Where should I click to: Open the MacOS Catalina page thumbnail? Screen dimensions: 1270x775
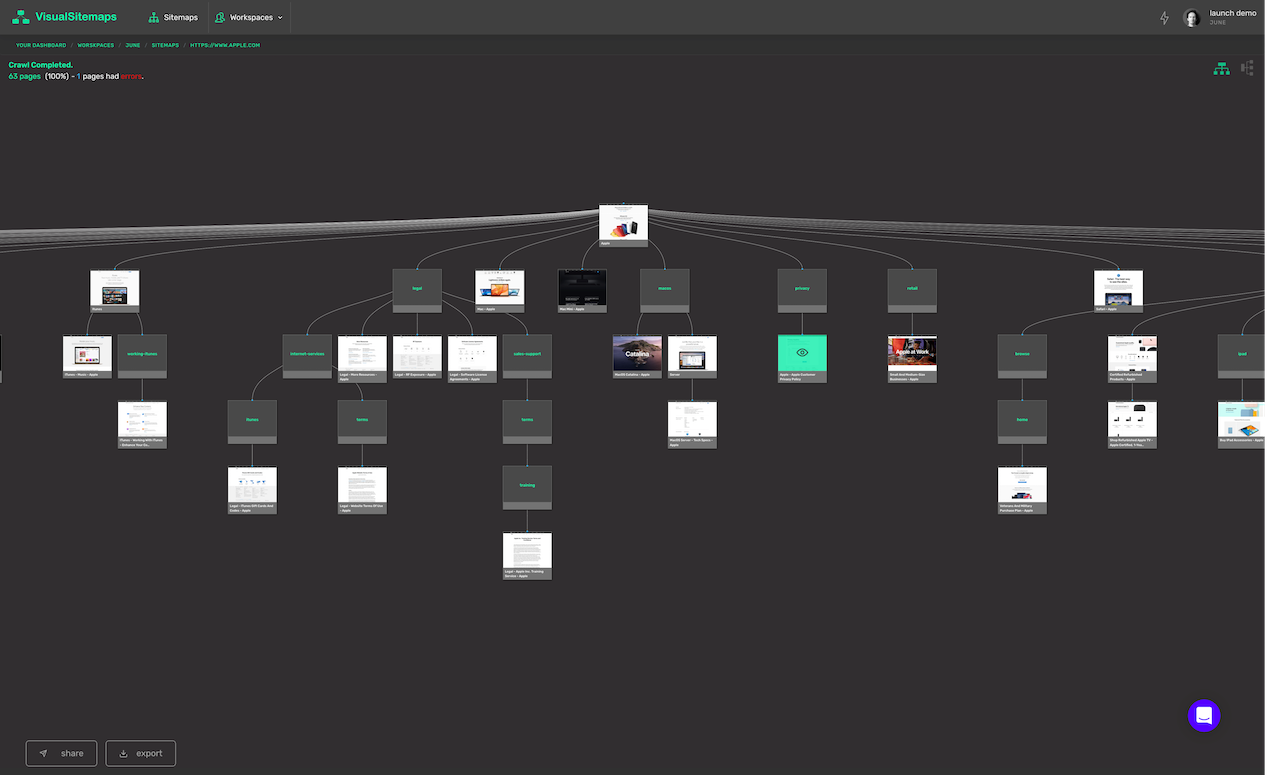click(637, 357)
